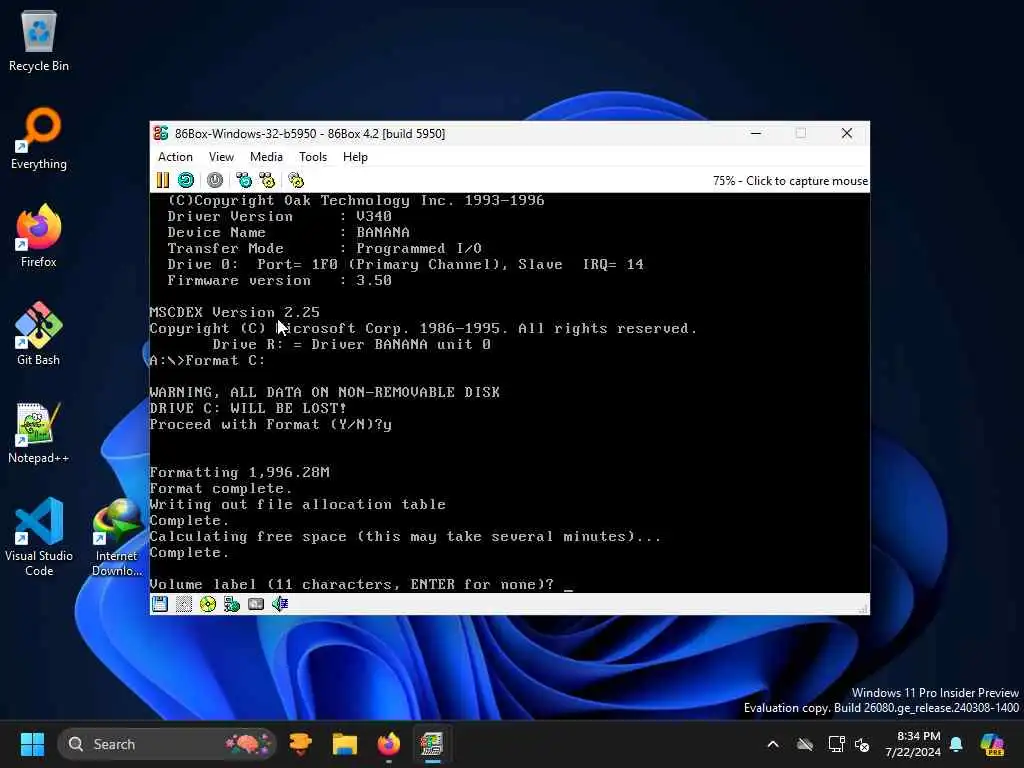
Task: Click the floppy disk status icon
Action: click(x=160, y=604)
